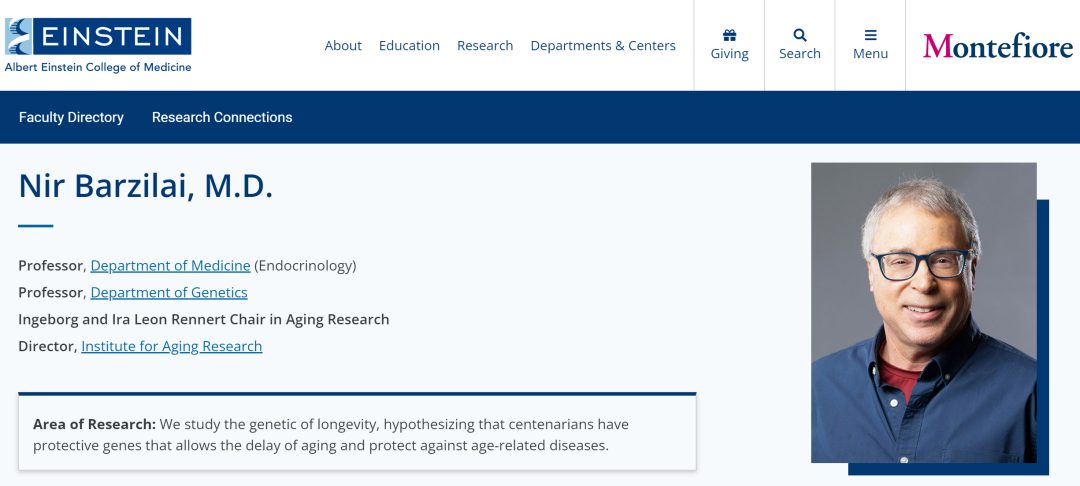
Task: Click the Montefiore logo
Action: pos(997,46)
